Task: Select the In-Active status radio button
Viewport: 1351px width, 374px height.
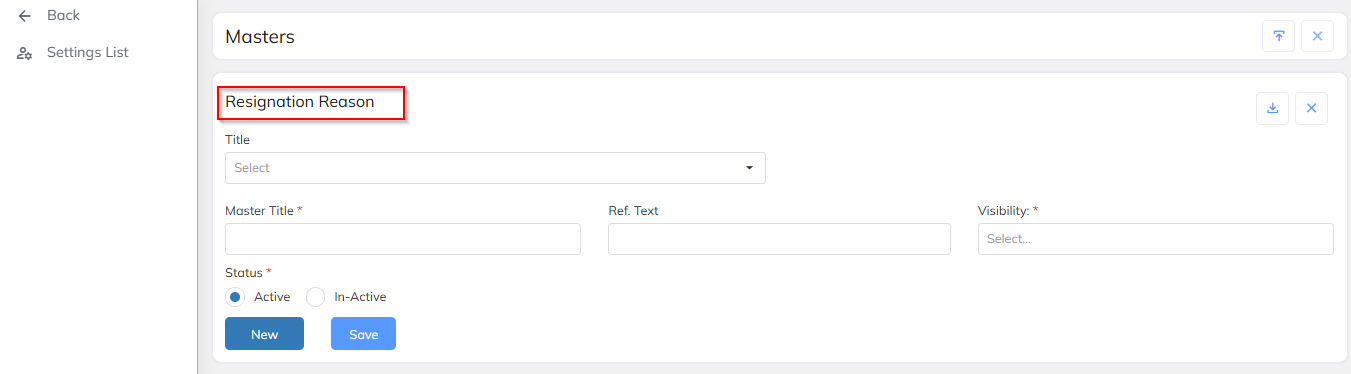Action: (315, 297)
